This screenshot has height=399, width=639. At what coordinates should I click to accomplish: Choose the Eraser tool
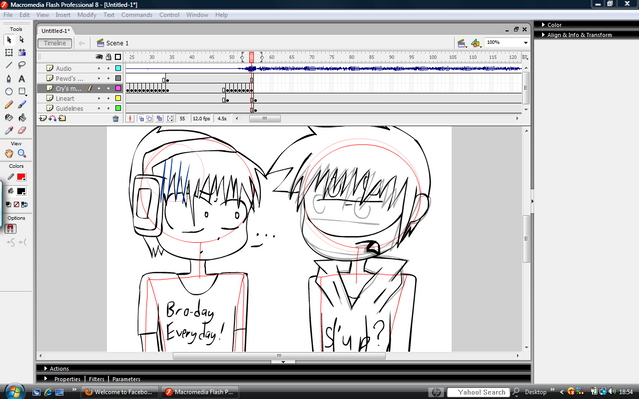click(22, 130)
